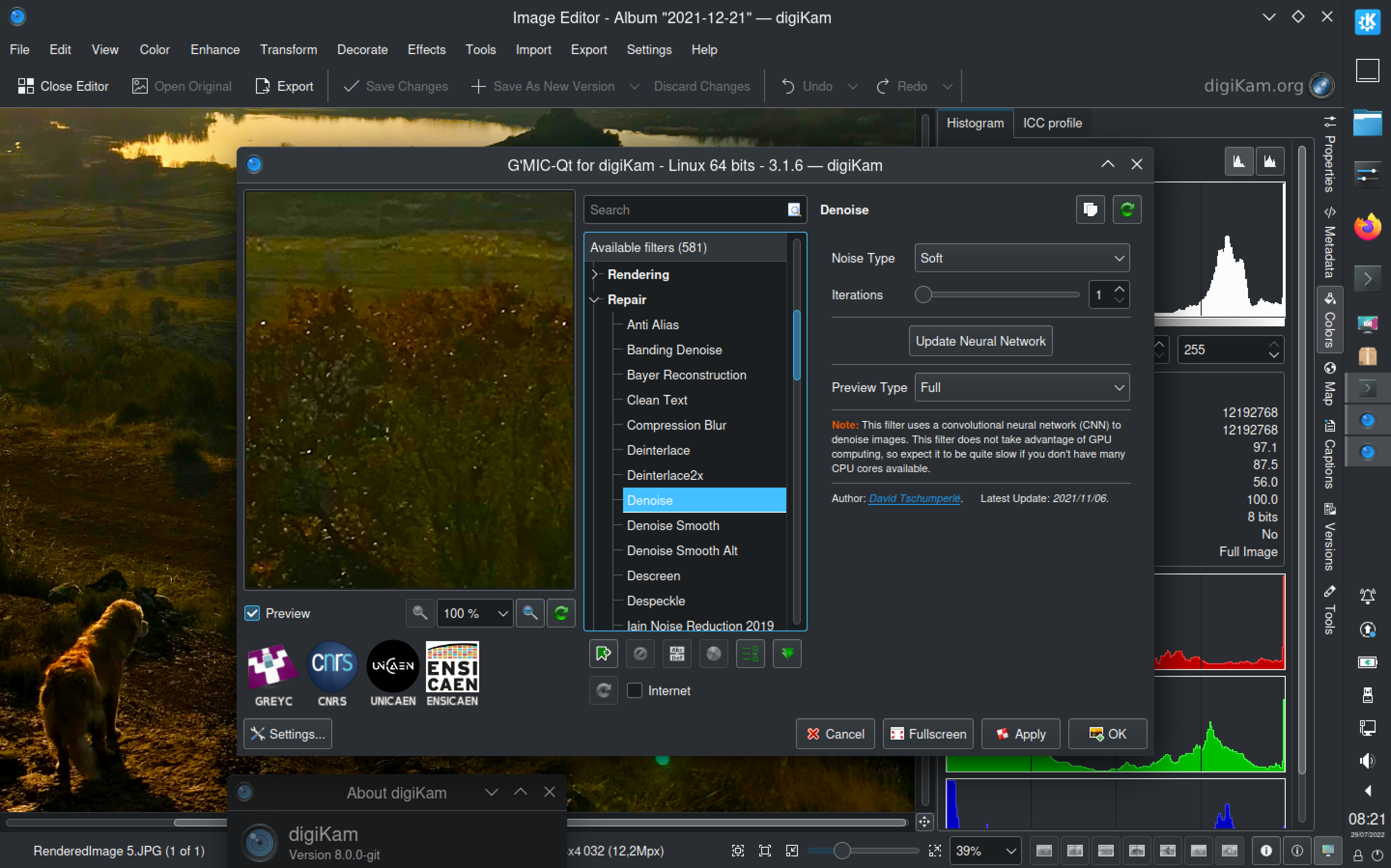The image size is (1391, 868).
Task: Open the Noise Type dropdown
Action: click(x=1021, y=258)
